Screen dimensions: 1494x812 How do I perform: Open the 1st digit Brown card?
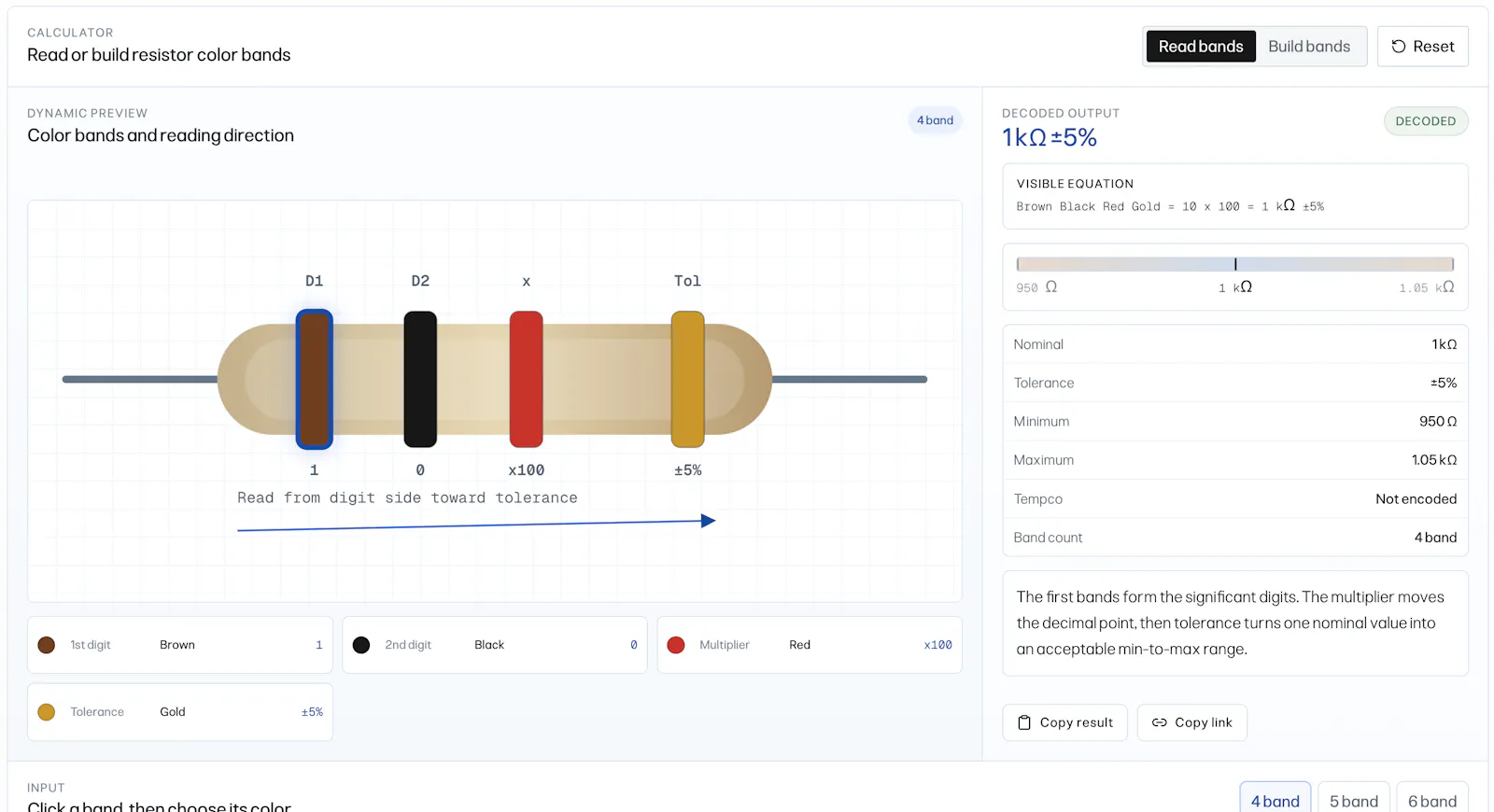point(180,645)
